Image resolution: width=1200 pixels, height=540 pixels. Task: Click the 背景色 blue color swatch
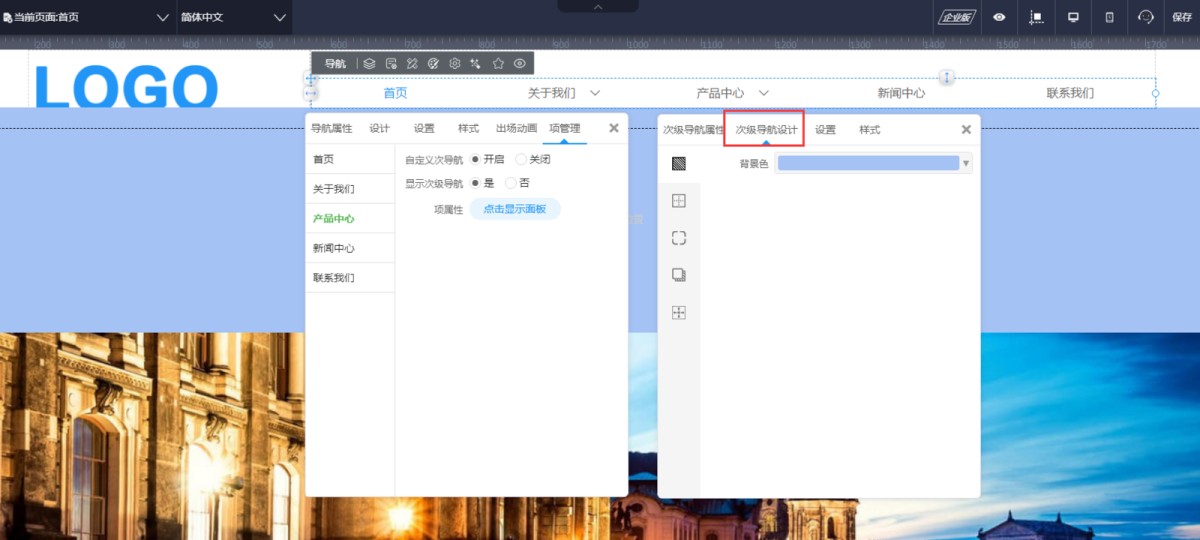(867, 163)
